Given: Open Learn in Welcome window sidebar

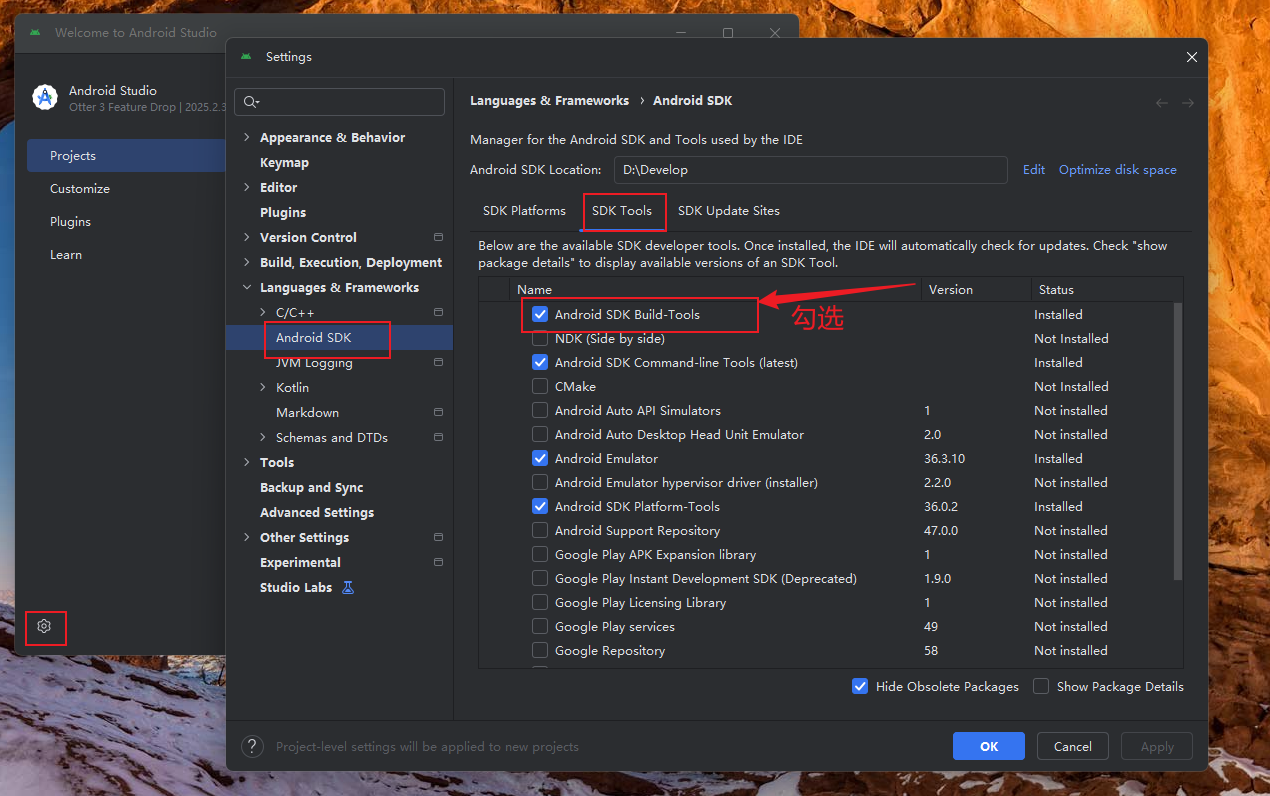Looking at the screenshot, I should [126, 254].
